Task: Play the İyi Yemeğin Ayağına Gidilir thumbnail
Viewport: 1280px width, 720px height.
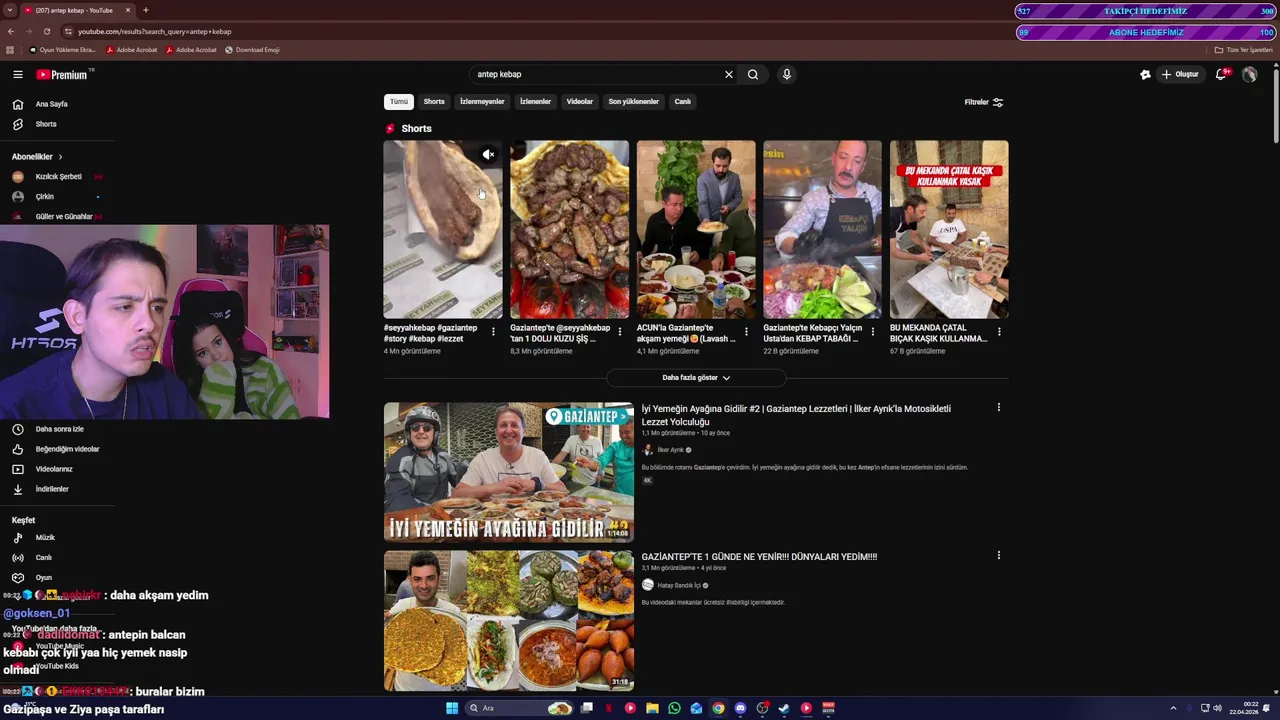Action: click(x=509, y=472)
